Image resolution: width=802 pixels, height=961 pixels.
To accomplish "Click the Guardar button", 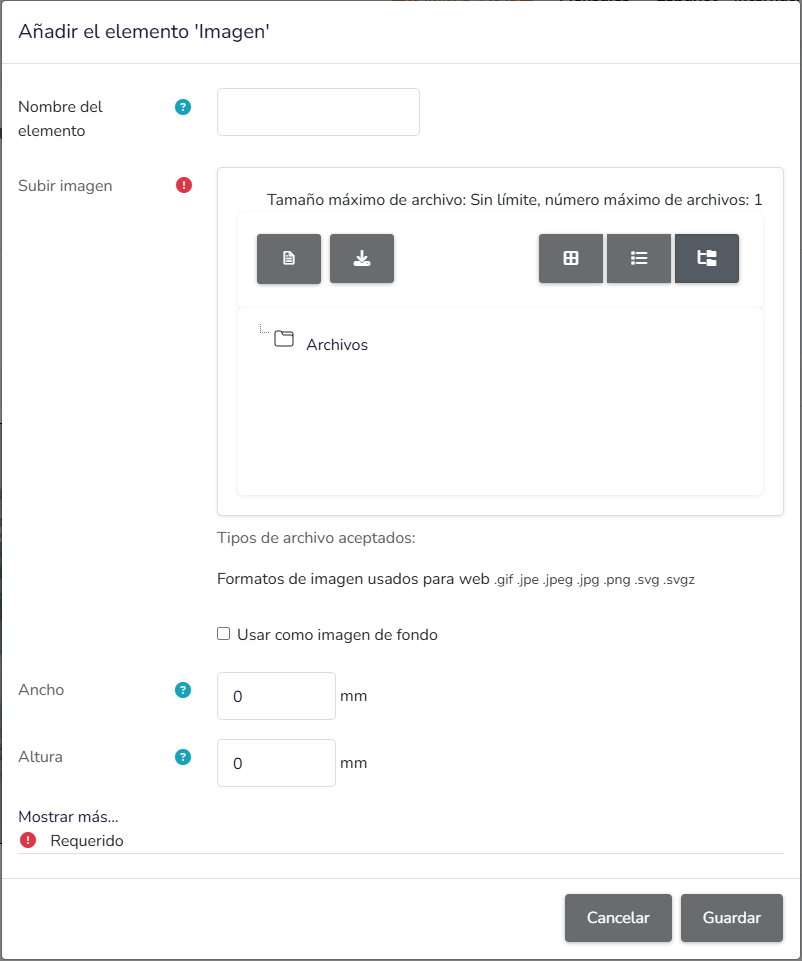I will (x=732, y=917).
